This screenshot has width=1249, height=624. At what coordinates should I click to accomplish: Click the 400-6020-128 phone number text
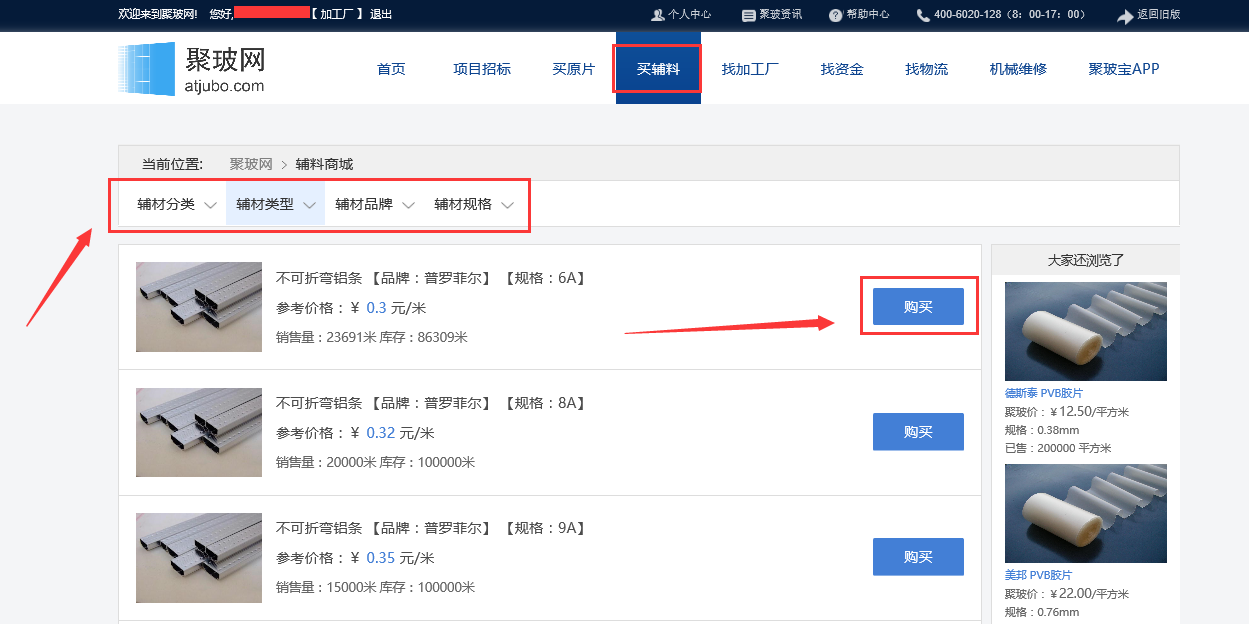pyautogui.click(x=968, y=15)
